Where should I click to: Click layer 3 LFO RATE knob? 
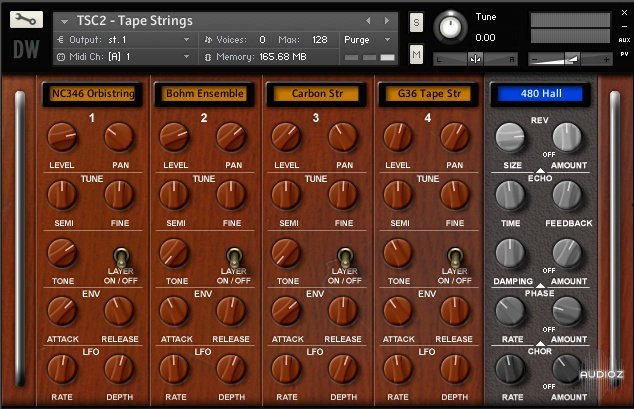(286, 369)
